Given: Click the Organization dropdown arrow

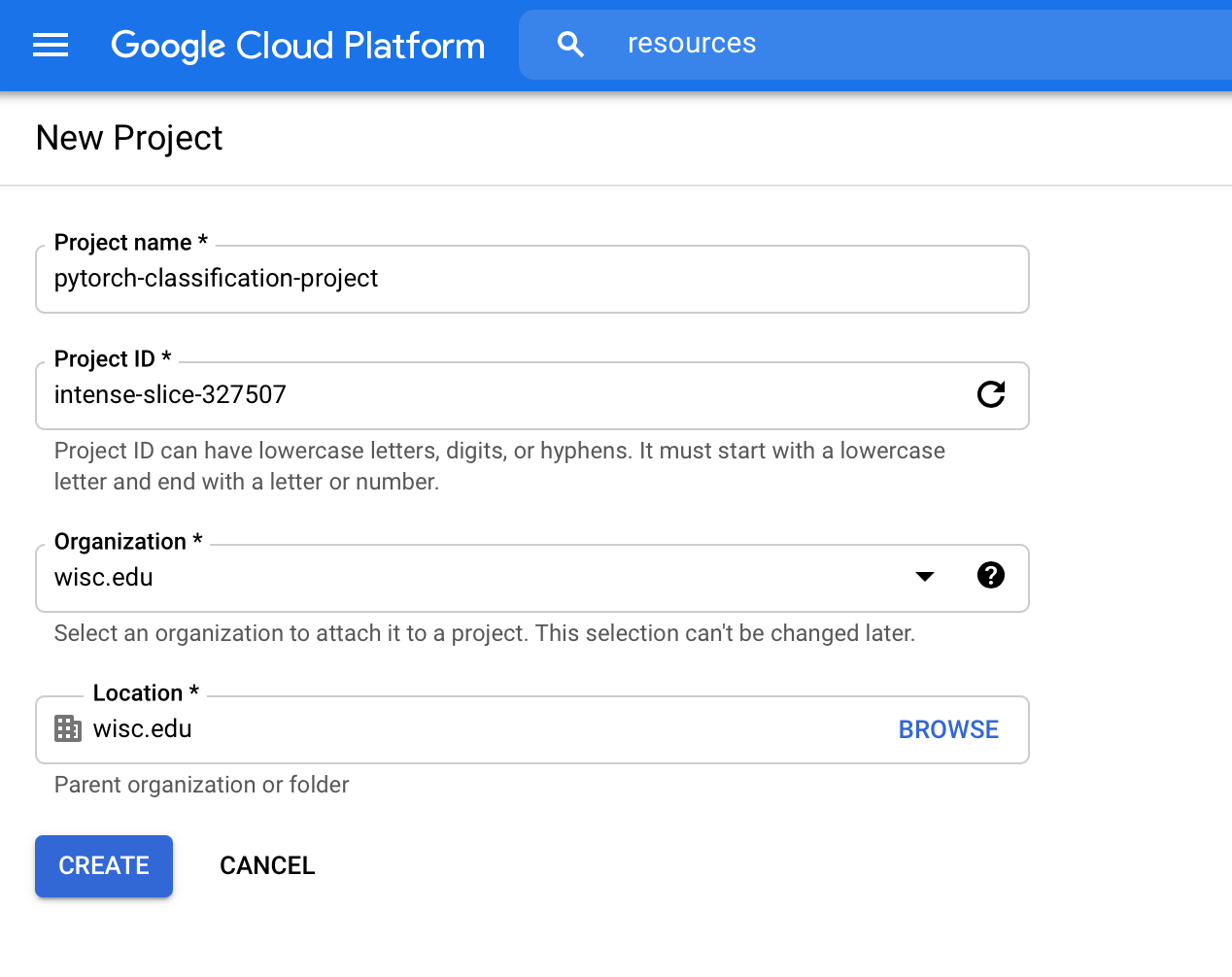Looking at the screenshot, I should (x=925, y=577).
